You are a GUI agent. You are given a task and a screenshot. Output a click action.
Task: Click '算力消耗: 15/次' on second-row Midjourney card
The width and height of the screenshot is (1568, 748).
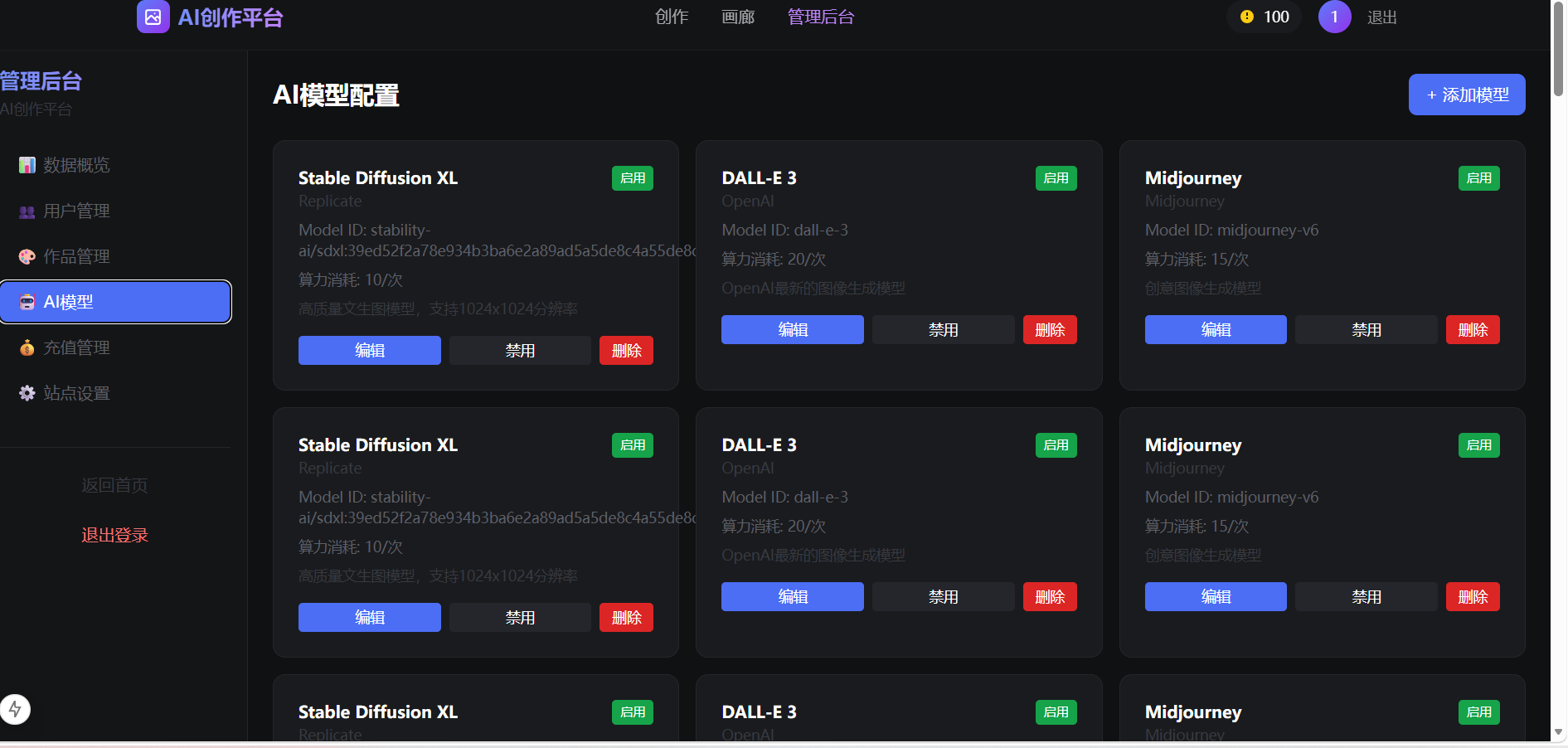click(1197, 526)
